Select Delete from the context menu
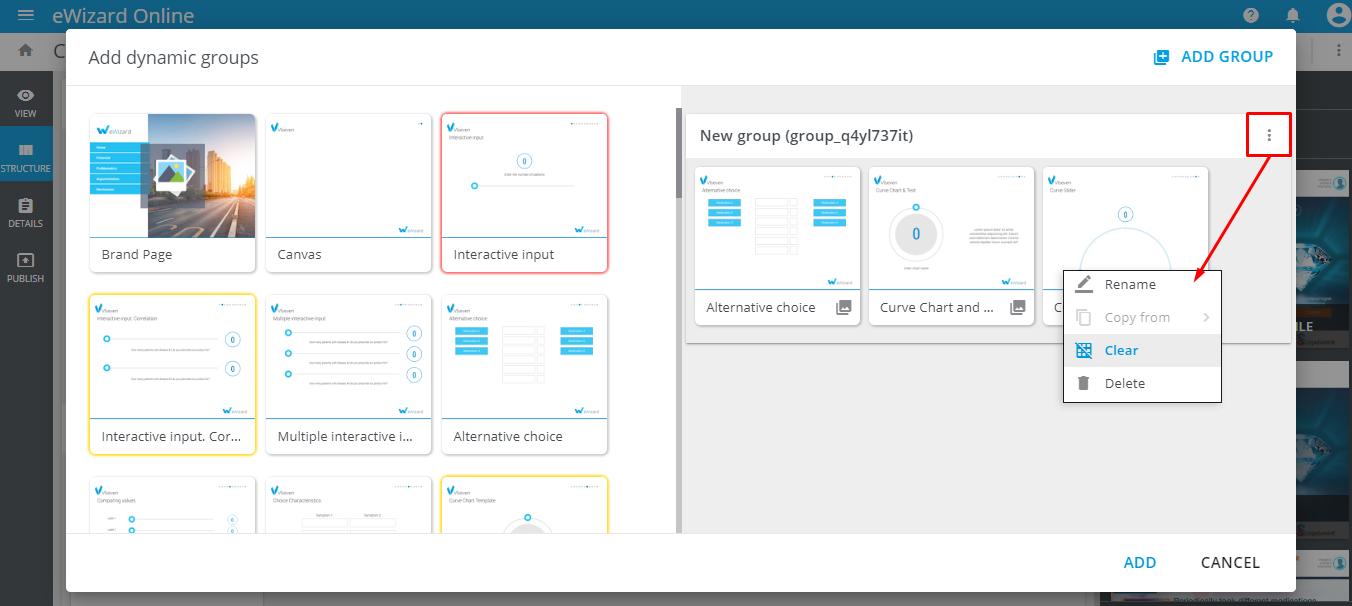Image resolution: width=1352 pixels, height=606 pixels. pos(1124,384)
